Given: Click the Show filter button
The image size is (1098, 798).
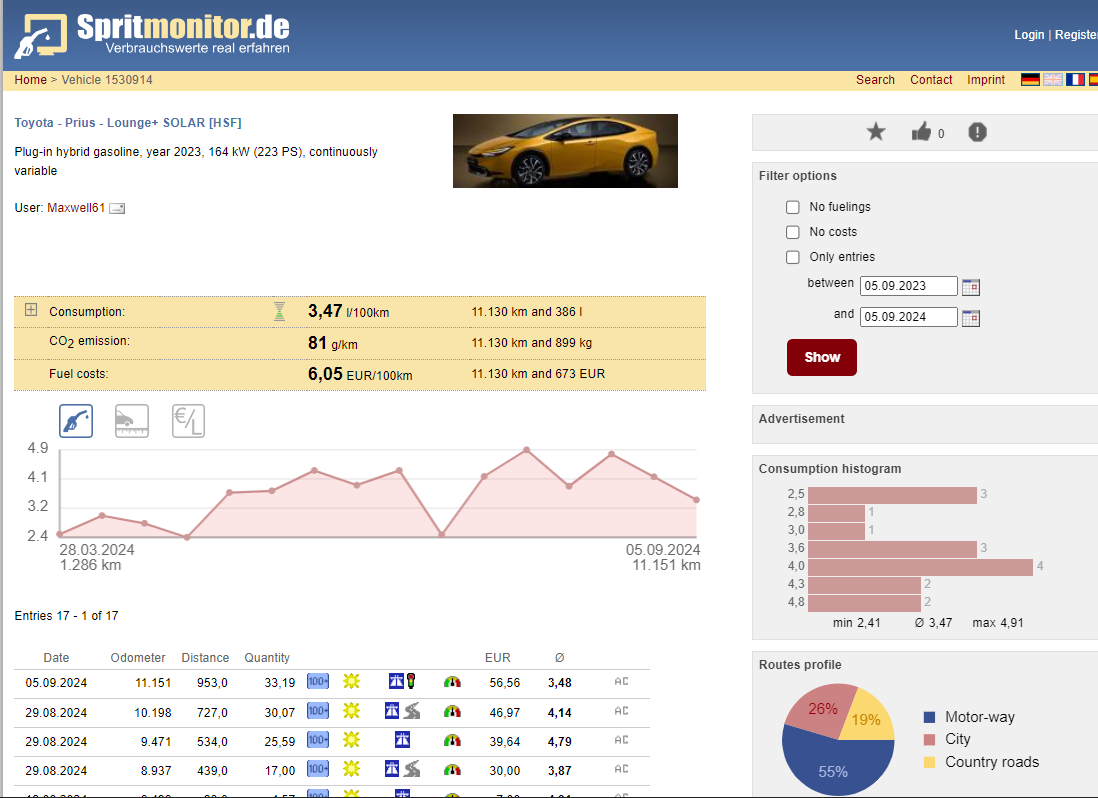Looking at the screenshot, I should [x=821, y=358].
